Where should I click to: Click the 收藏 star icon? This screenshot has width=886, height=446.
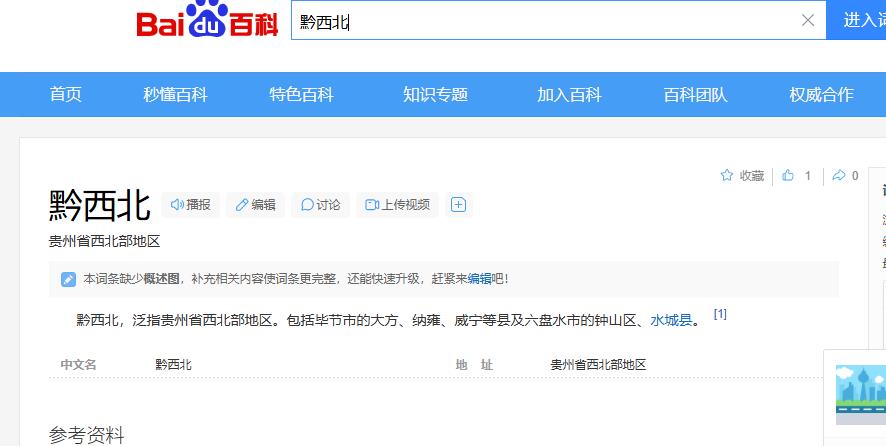727,176
